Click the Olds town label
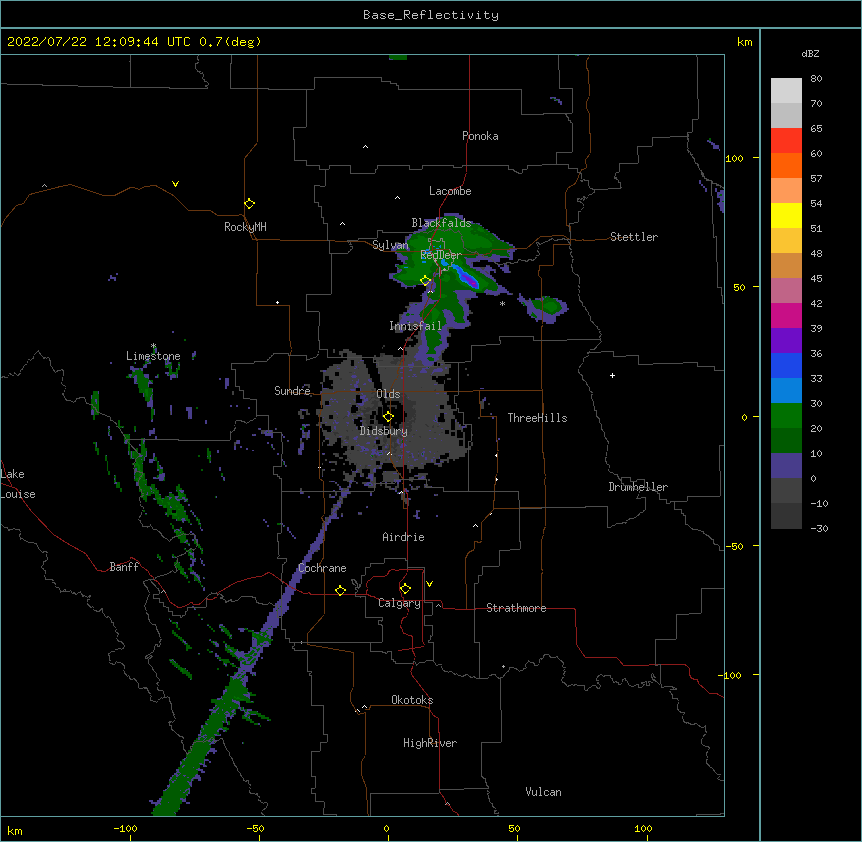Image resolution: width=862 pixels, height=842 pixels. pos(388,394)
